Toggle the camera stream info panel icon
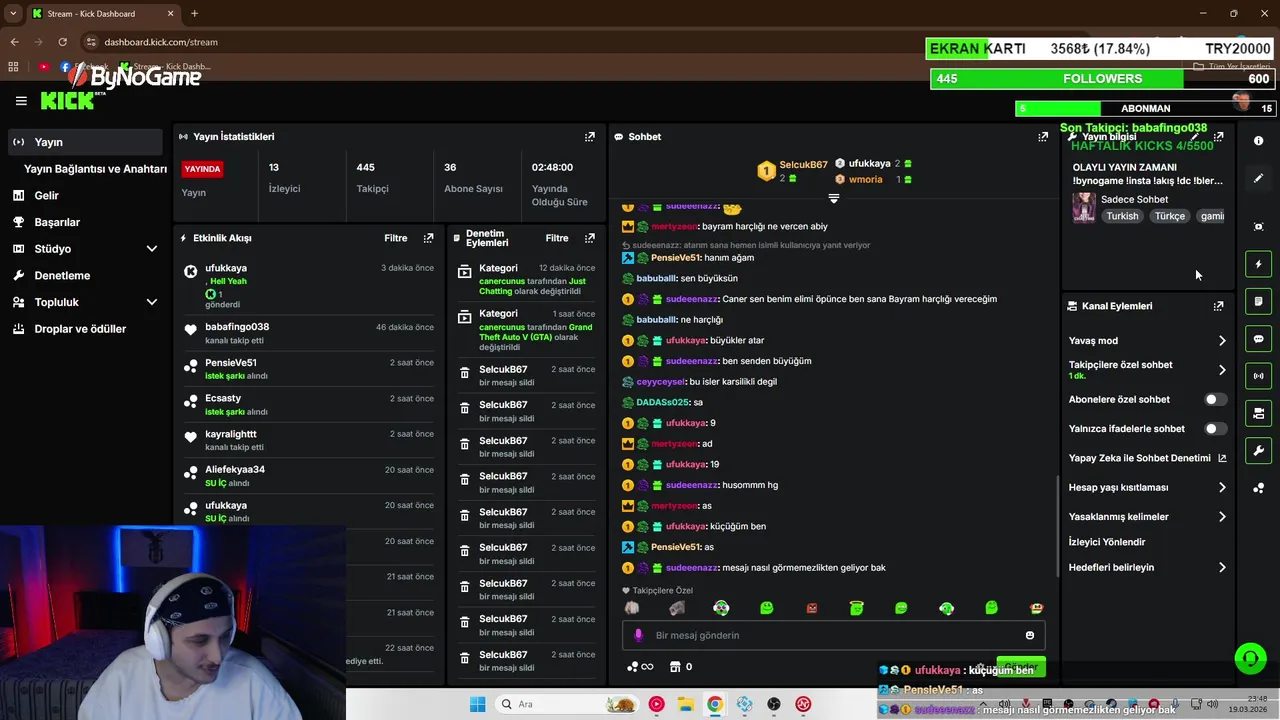 pyautogui.click(x=1259, y=413)
